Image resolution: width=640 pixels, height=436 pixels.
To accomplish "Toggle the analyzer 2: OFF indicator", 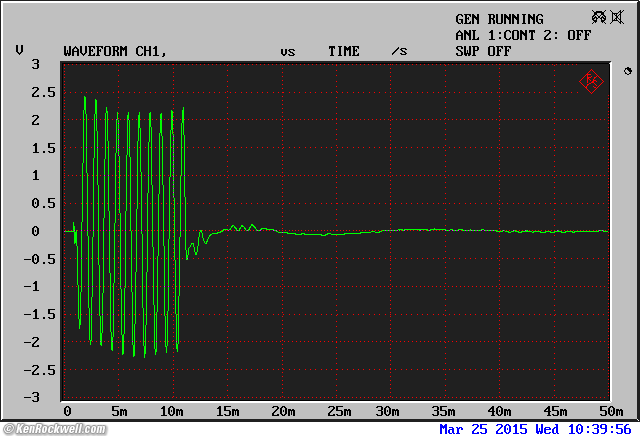I will pos(567,36).
